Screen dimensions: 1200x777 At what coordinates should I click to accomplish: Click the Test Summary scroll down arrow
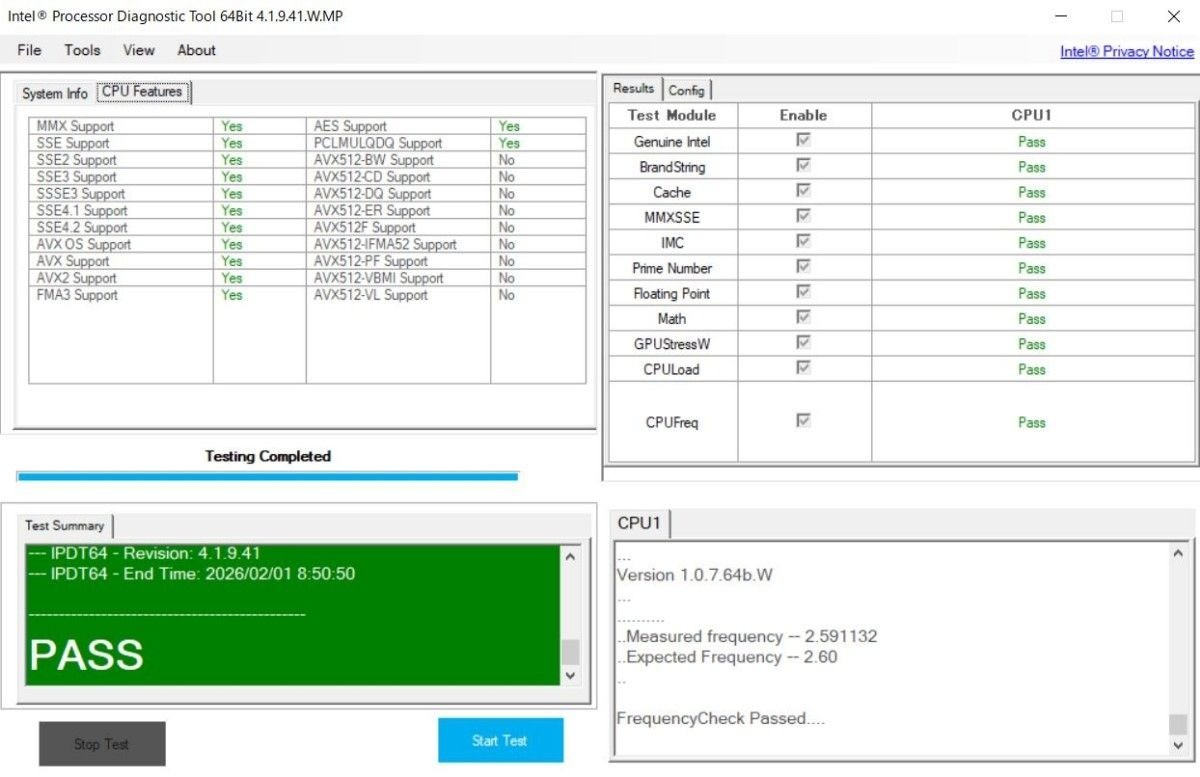[x=570, y=675]
